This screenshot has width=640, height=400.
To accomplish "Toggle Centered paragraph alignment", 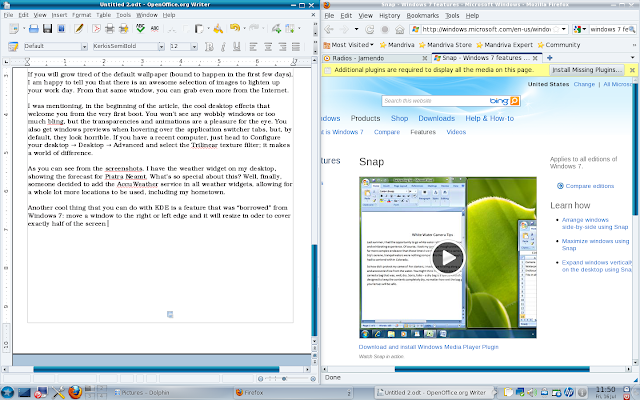I will (268, 47).
